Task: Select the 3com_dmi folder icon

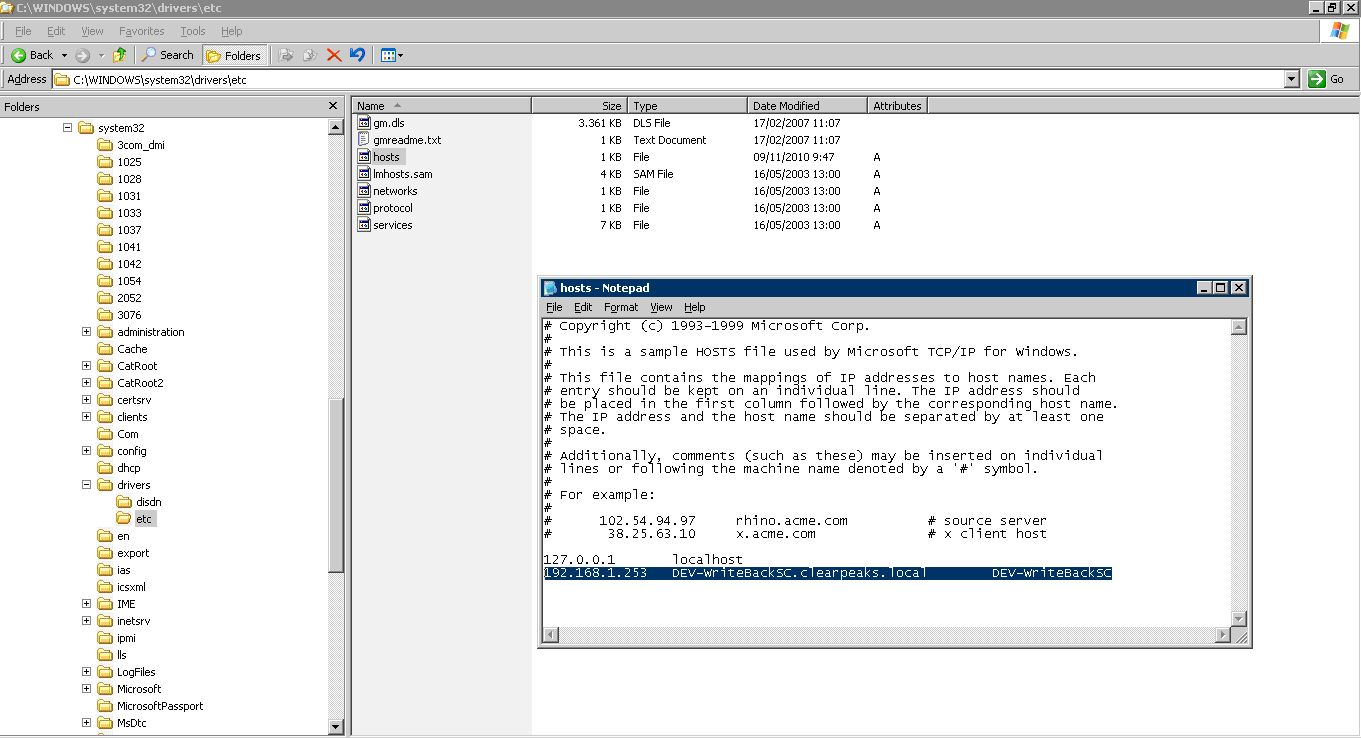Action: [105, 145]
